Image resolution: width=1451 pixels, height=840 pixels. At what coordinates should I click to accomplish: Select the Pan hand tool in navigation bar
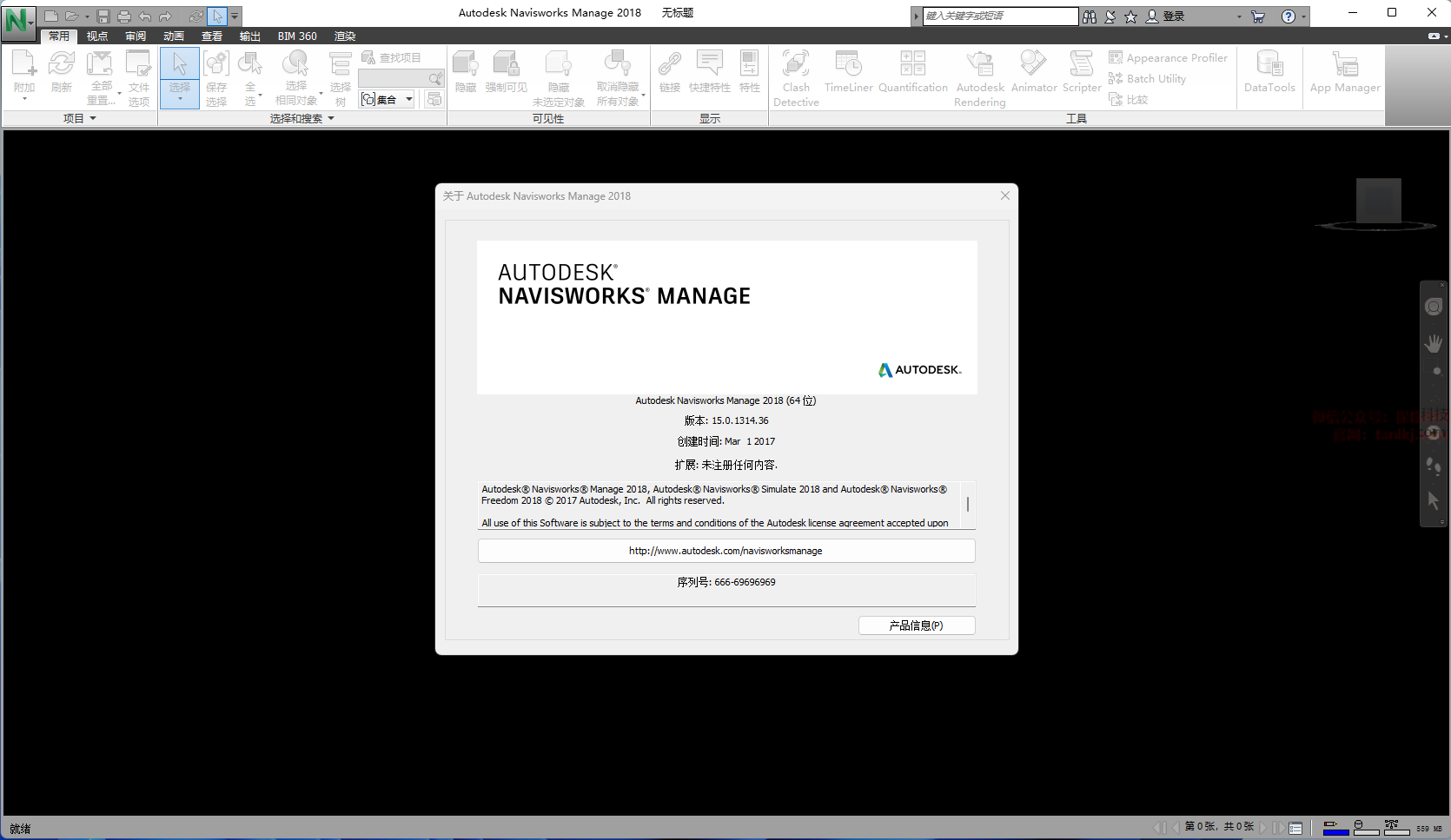pos(1433,344)
